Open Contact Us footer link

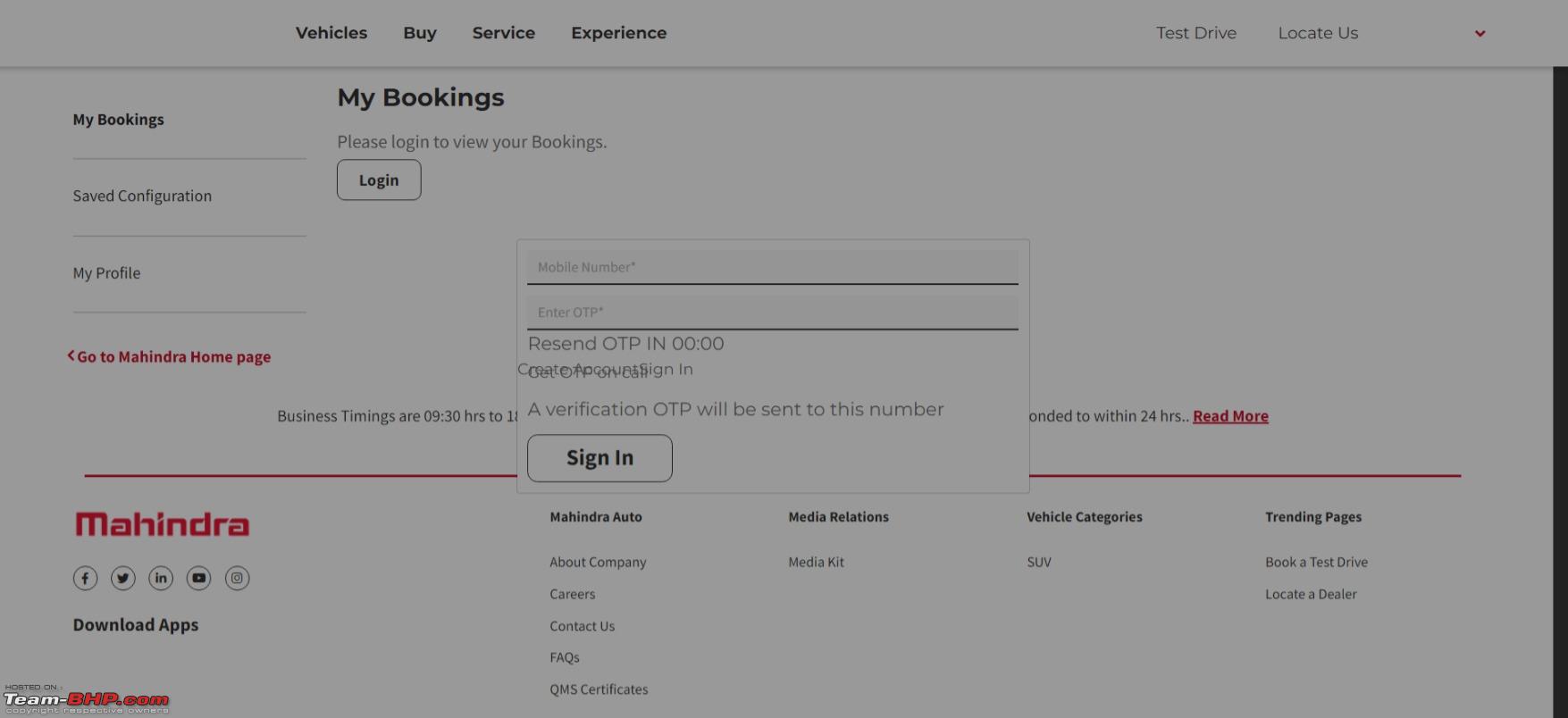(582, 626)
